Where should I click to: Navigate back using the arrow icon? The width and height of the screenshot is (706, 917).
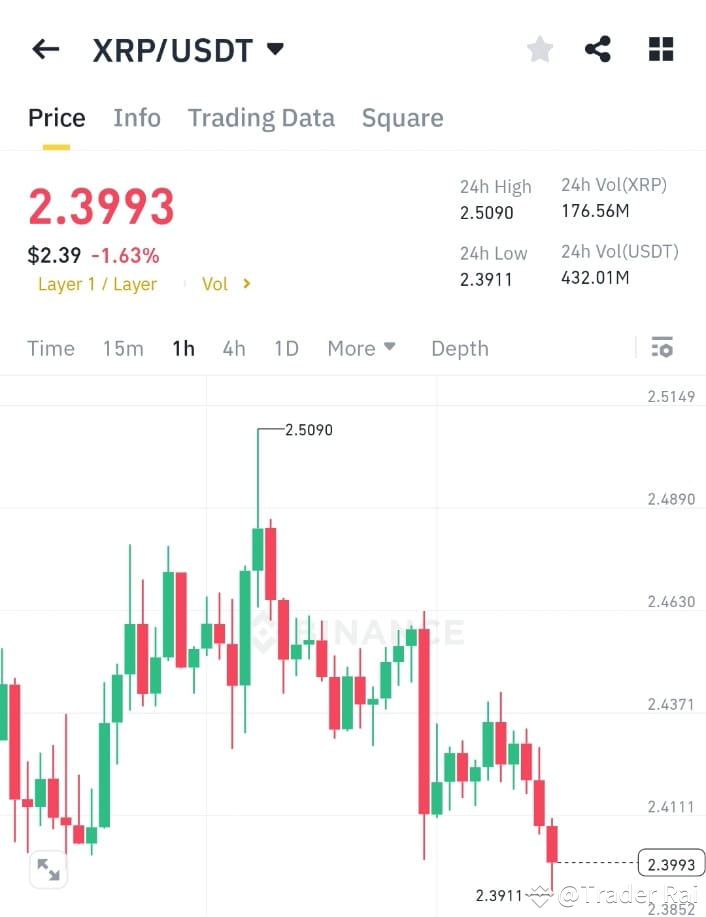45,49
